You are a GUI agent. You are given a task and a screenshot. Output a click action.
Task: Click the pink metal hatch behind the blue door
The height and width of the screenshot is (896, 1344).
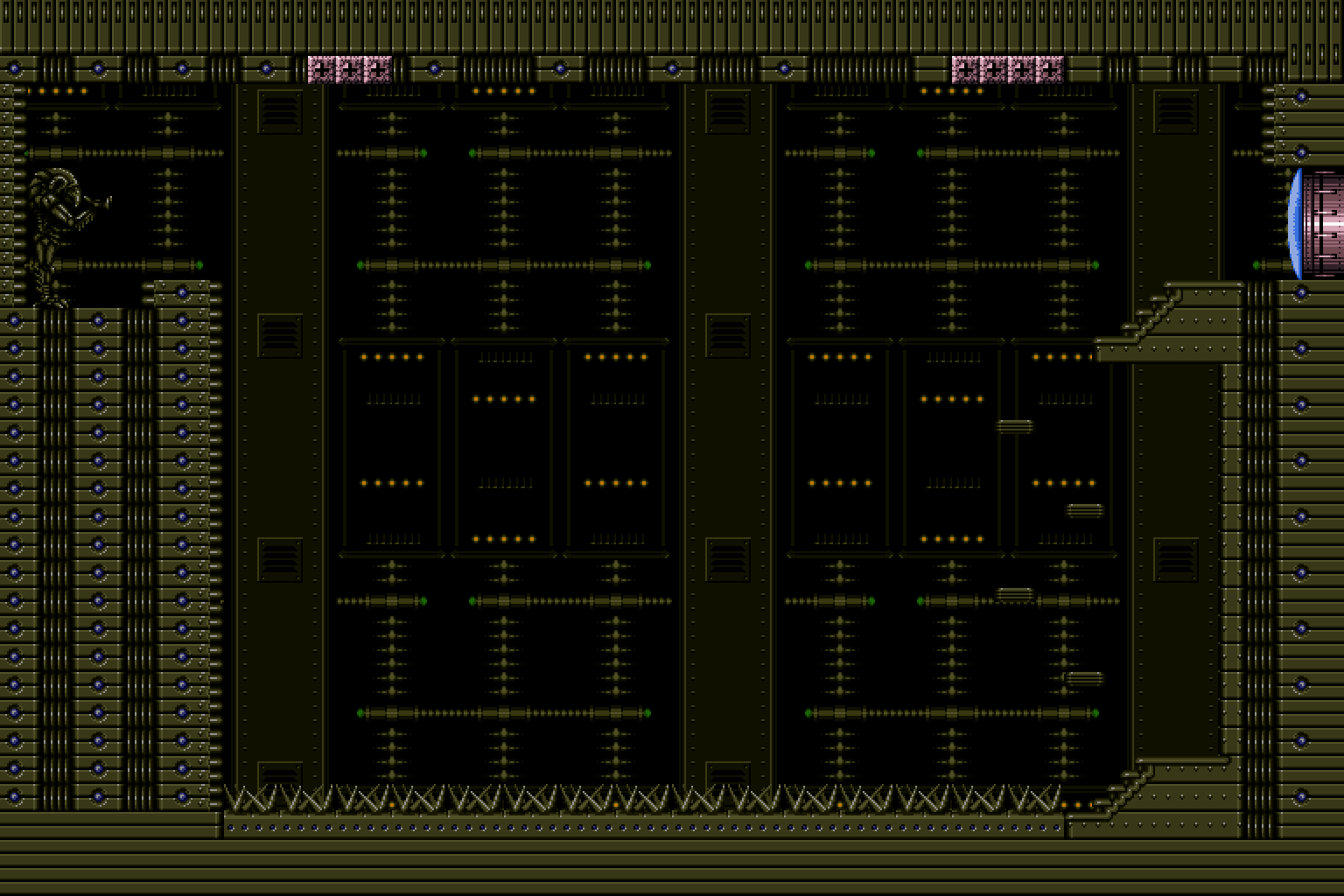pyautogui.click(x=1323, y=224)
